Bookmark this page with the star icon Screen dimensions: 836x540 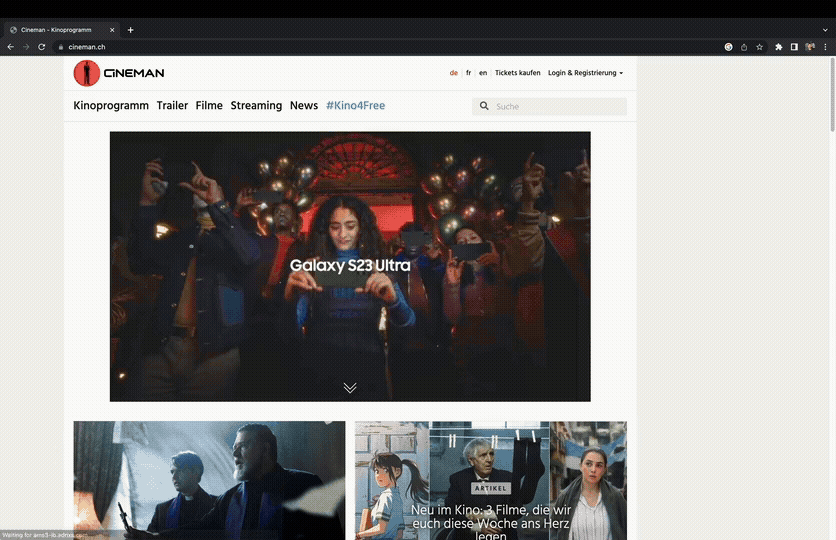(x=759, y=47)
